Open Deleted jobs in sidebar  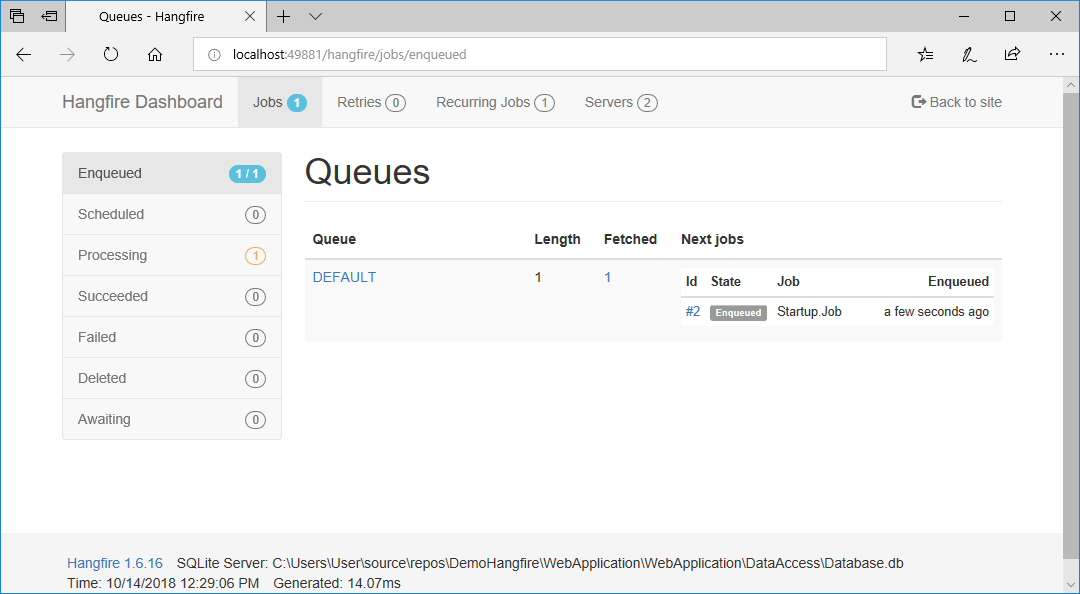(x=172, y=378)
